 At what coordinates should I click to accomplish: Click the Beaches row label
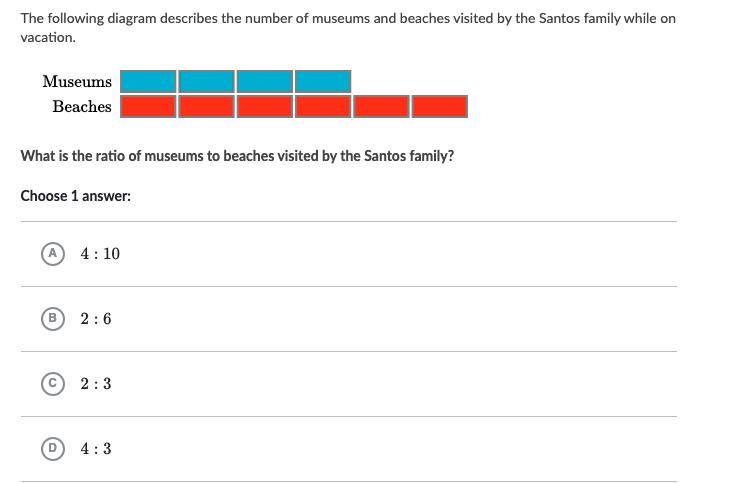tap(82, 106)
